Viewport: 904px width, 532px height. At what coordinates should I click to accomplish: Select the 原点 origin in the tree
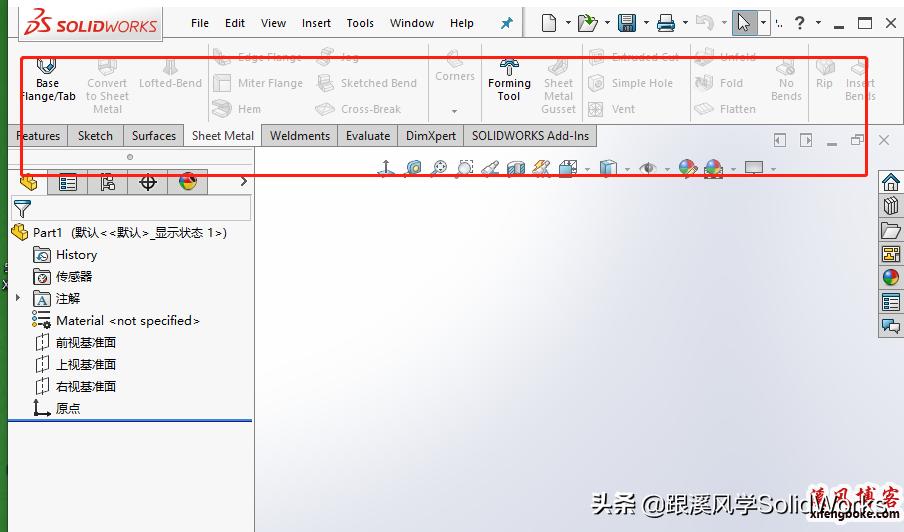click(56, 408)
